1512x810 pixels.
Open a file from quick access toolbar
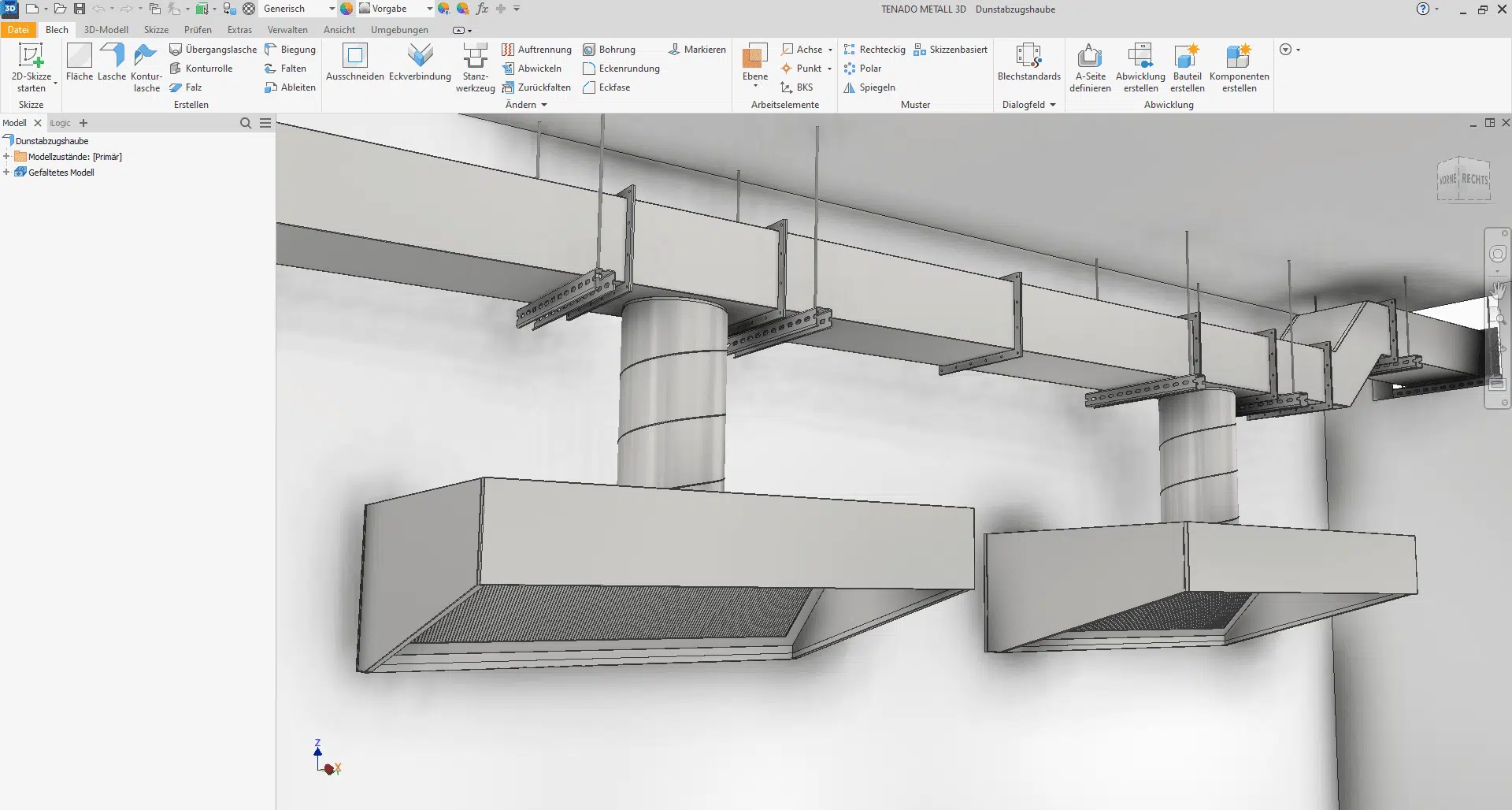tap(60, 9)
